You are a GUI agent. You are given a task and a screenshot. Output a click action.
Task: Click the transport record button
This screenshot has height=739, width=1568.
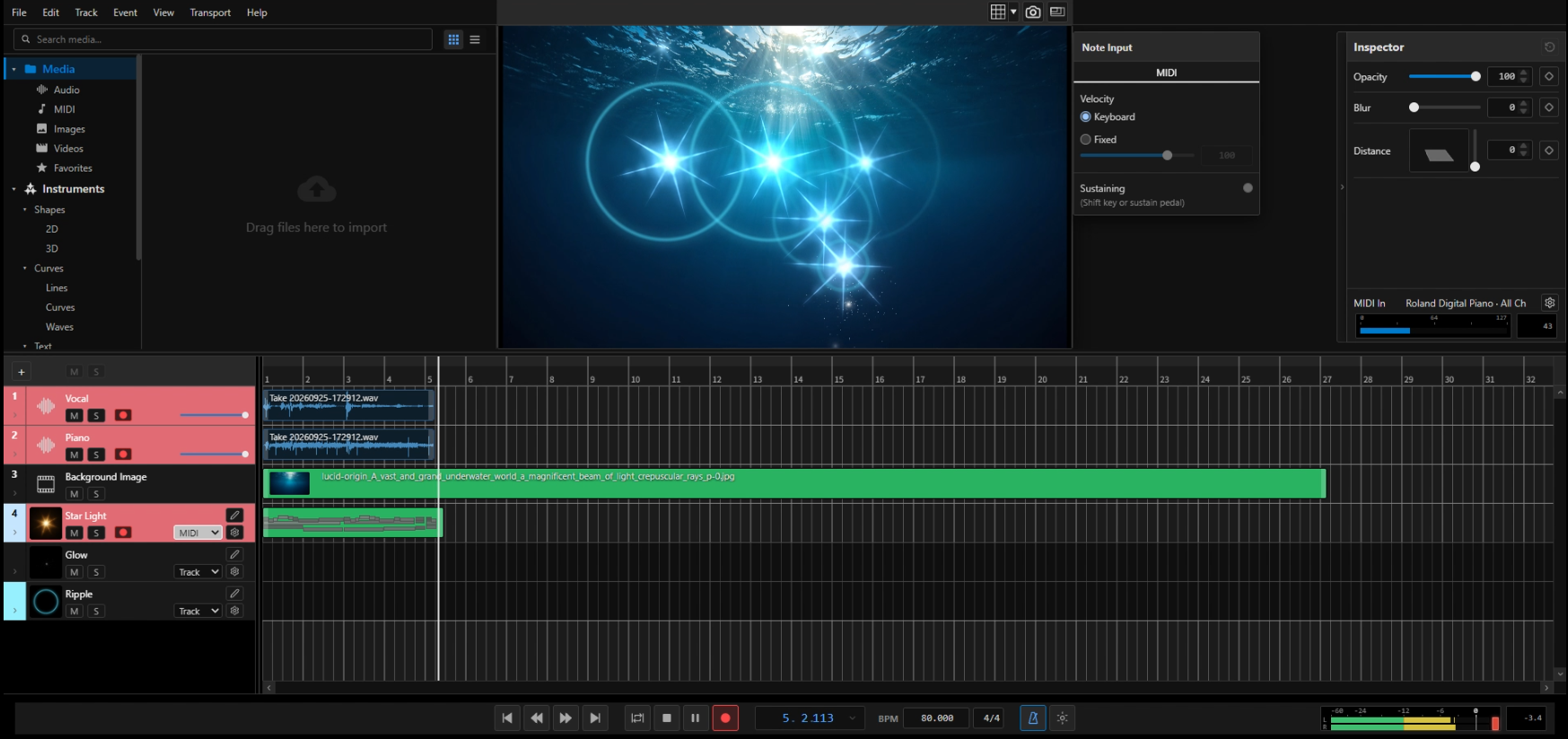(x=725, y=717)
